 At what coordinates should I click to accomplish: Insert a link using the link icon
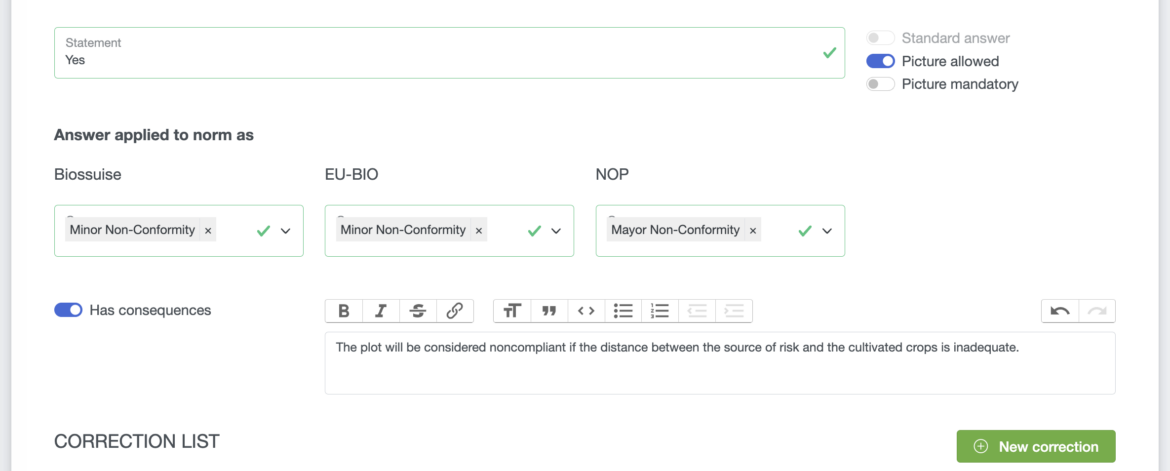(455, 311)
